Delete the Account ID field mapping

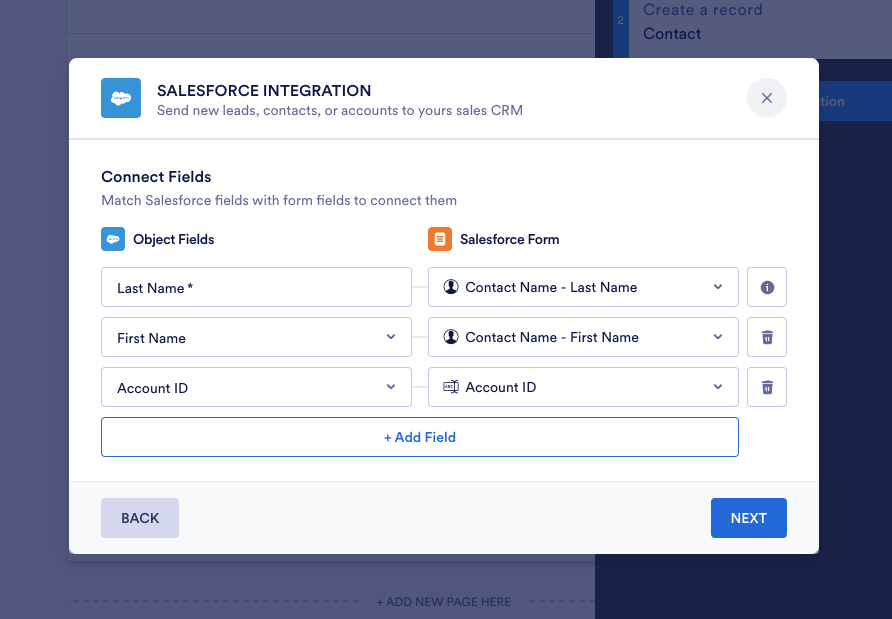pos(767,387)
